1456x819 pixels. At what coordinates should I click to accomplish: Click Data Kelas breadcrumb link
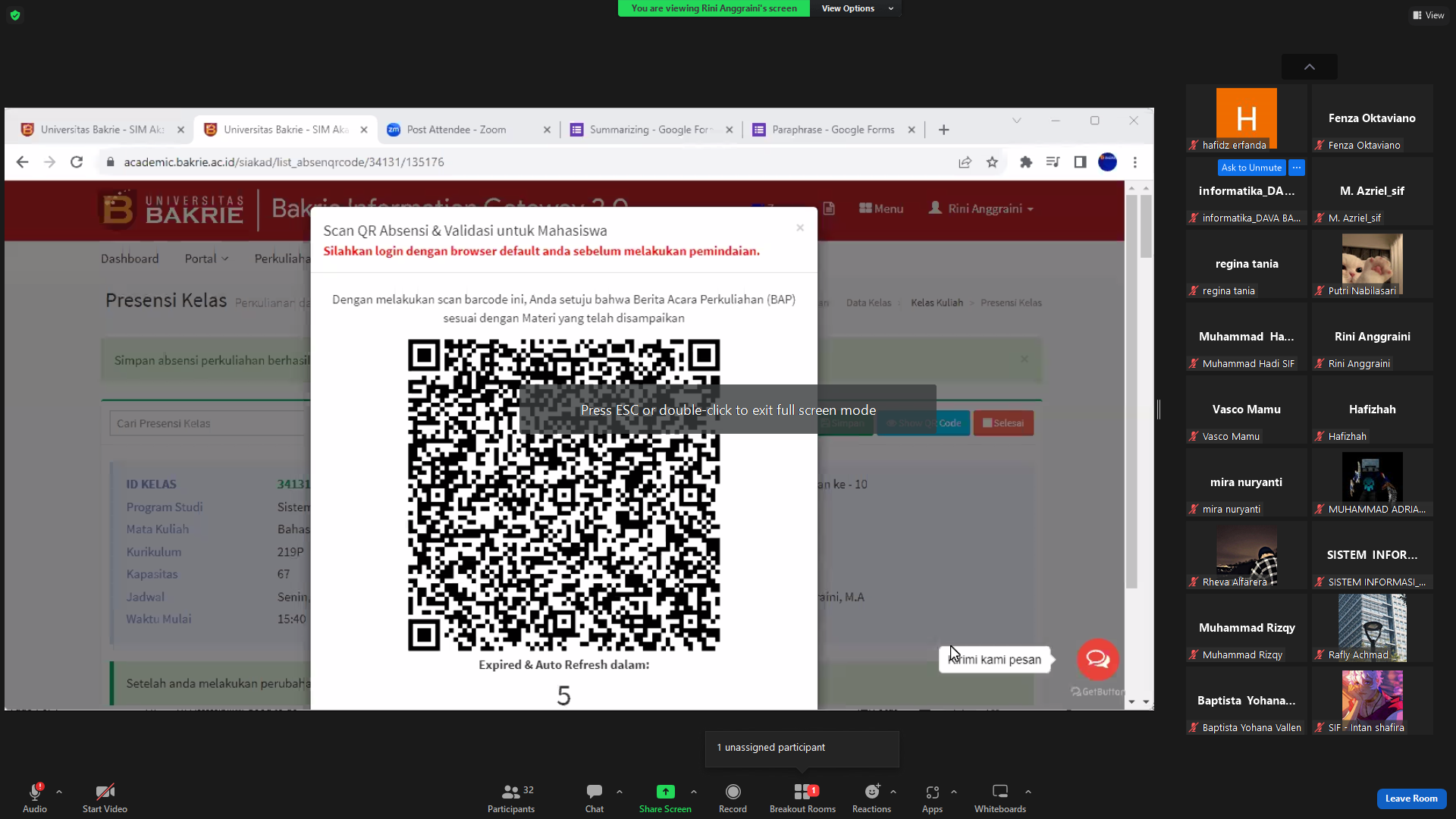[868, 303]
